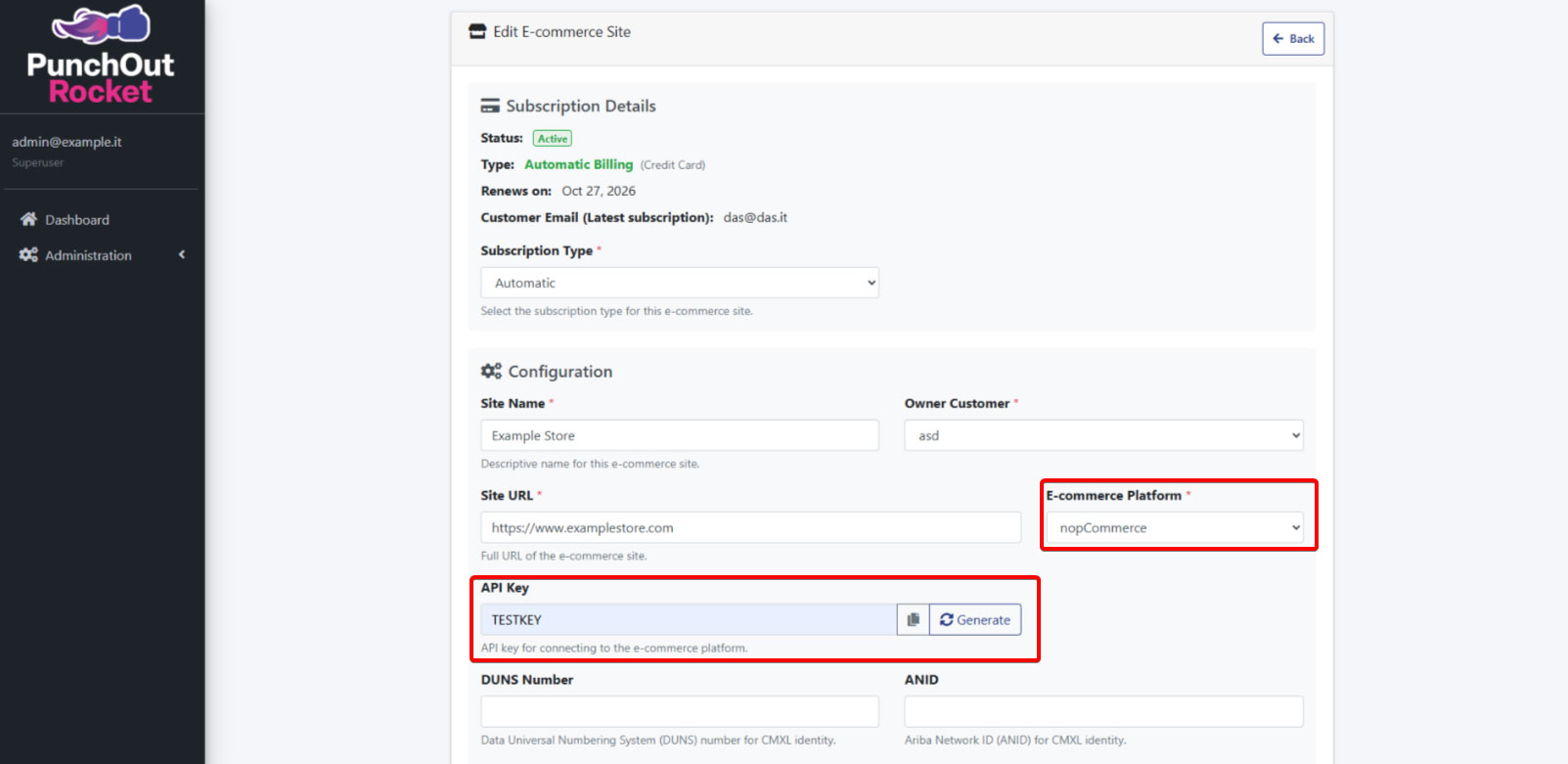Open the Subscription Type dropdown
Viewport: 1568px width, 764px height.
[x=680, y=283]
